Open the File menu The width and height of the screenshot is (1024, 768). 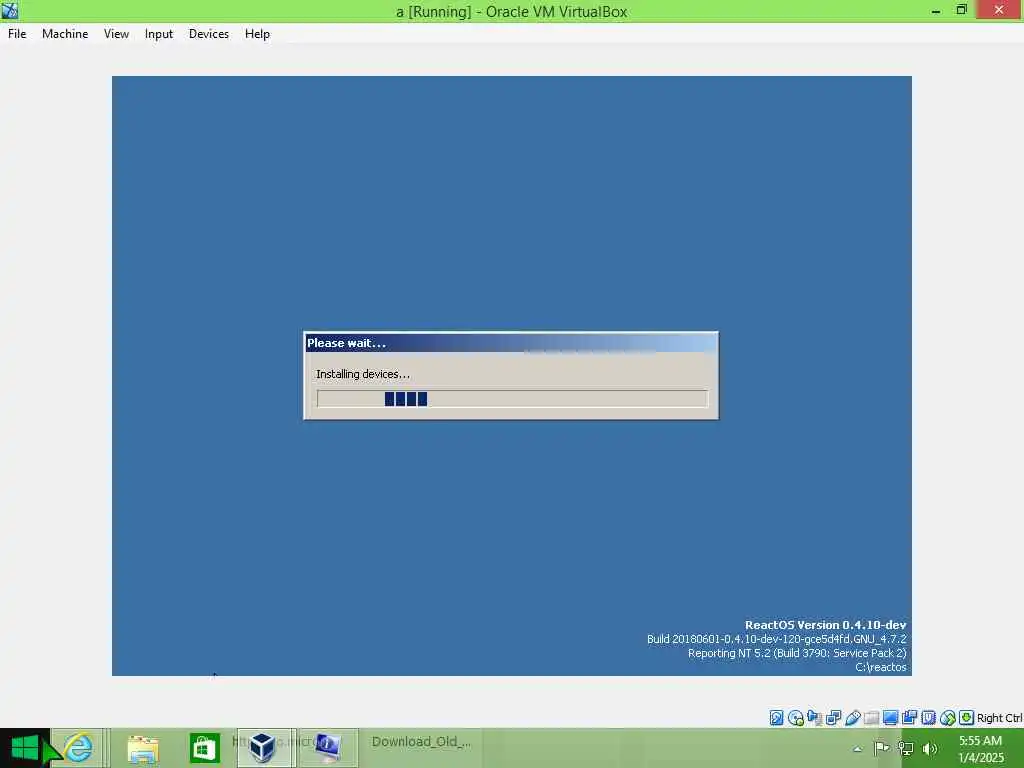(17, 34)
